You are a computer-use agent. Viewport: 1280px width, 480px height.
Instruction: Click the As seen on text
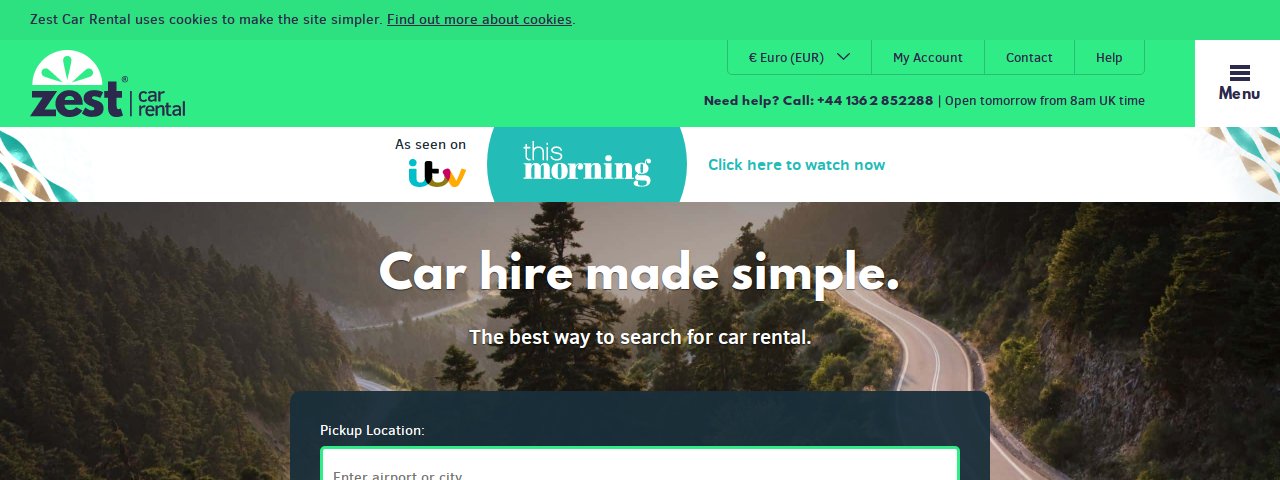point(430,144)
